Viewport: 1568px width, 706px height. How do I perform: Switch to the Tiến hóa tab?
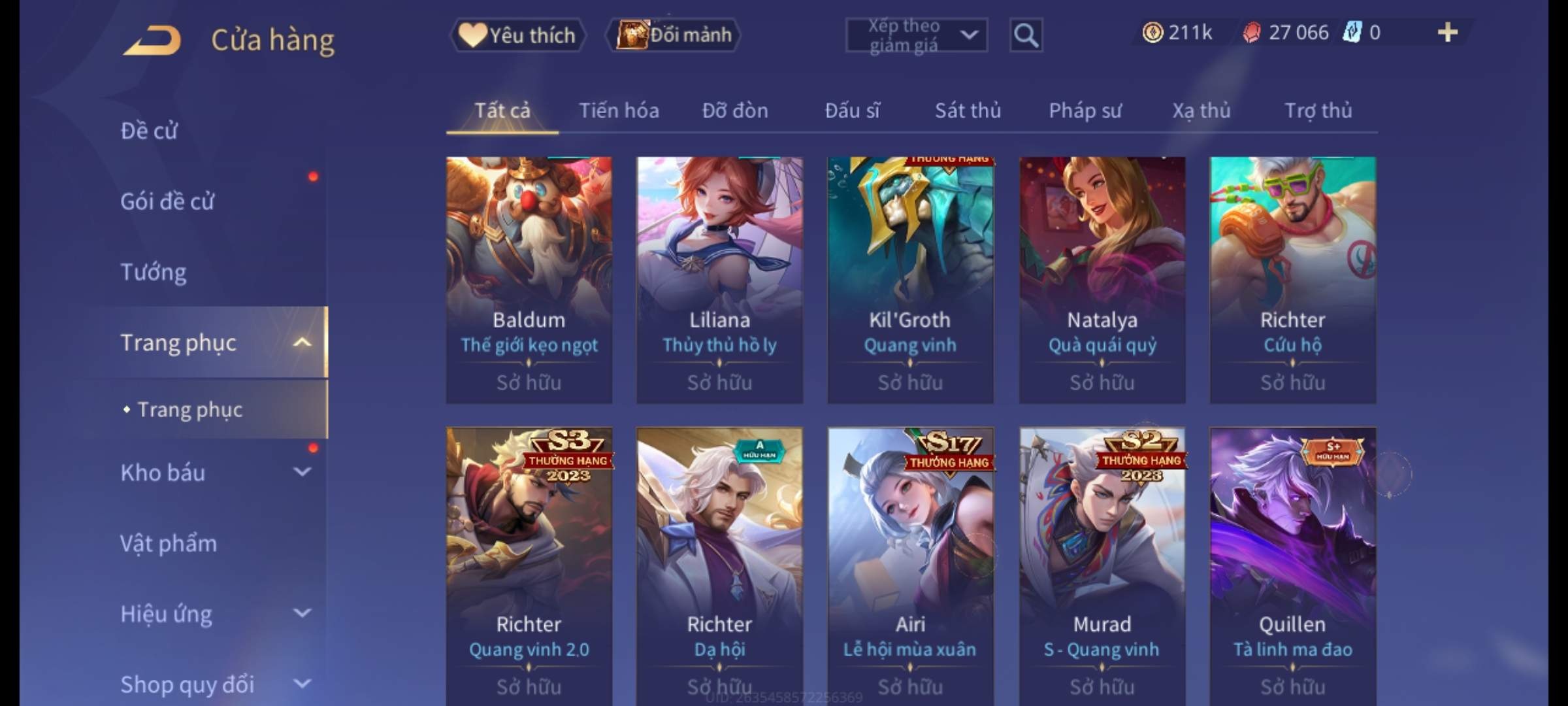[619, 110]
